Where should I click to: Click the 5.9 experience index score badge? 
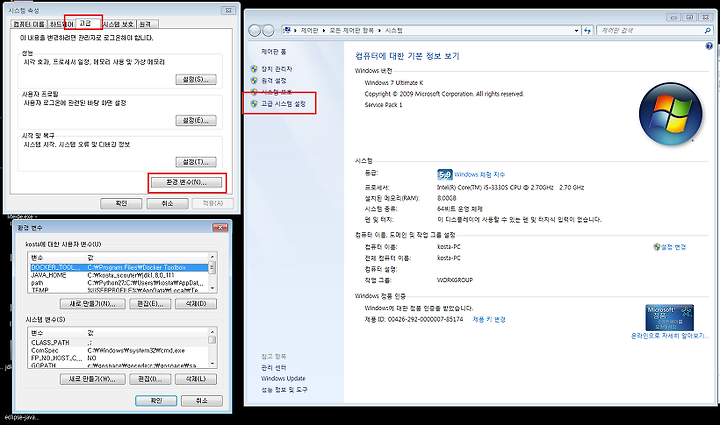[444, 174]
